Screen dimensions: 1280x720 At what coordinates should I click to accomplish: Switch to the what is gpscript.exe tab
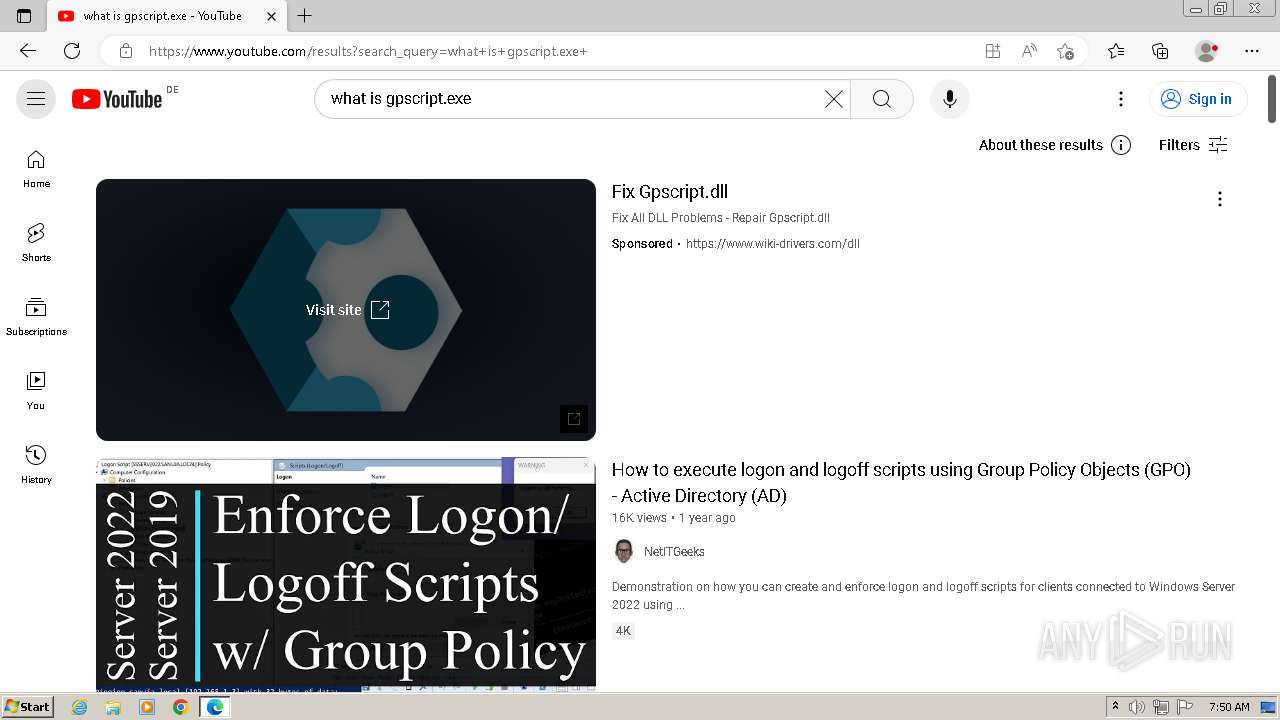161,16
